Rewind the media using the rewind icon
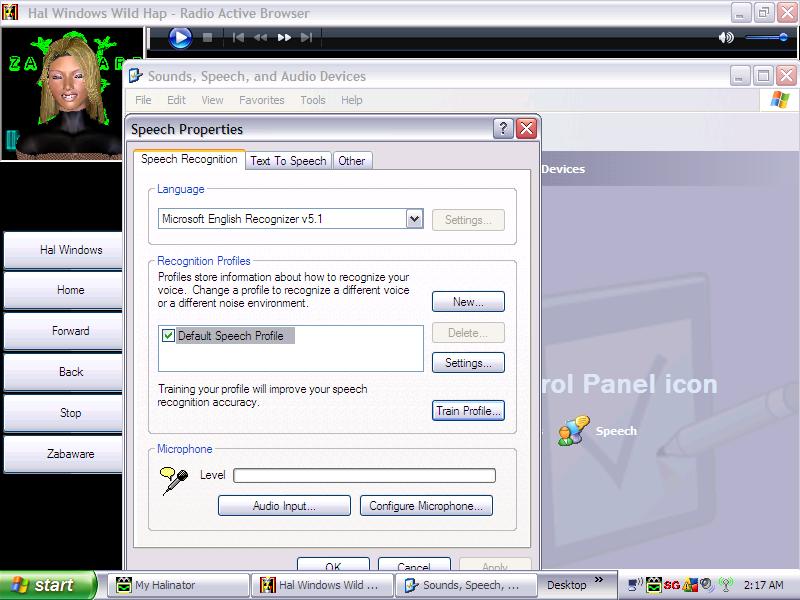 [x=261, y=37]
